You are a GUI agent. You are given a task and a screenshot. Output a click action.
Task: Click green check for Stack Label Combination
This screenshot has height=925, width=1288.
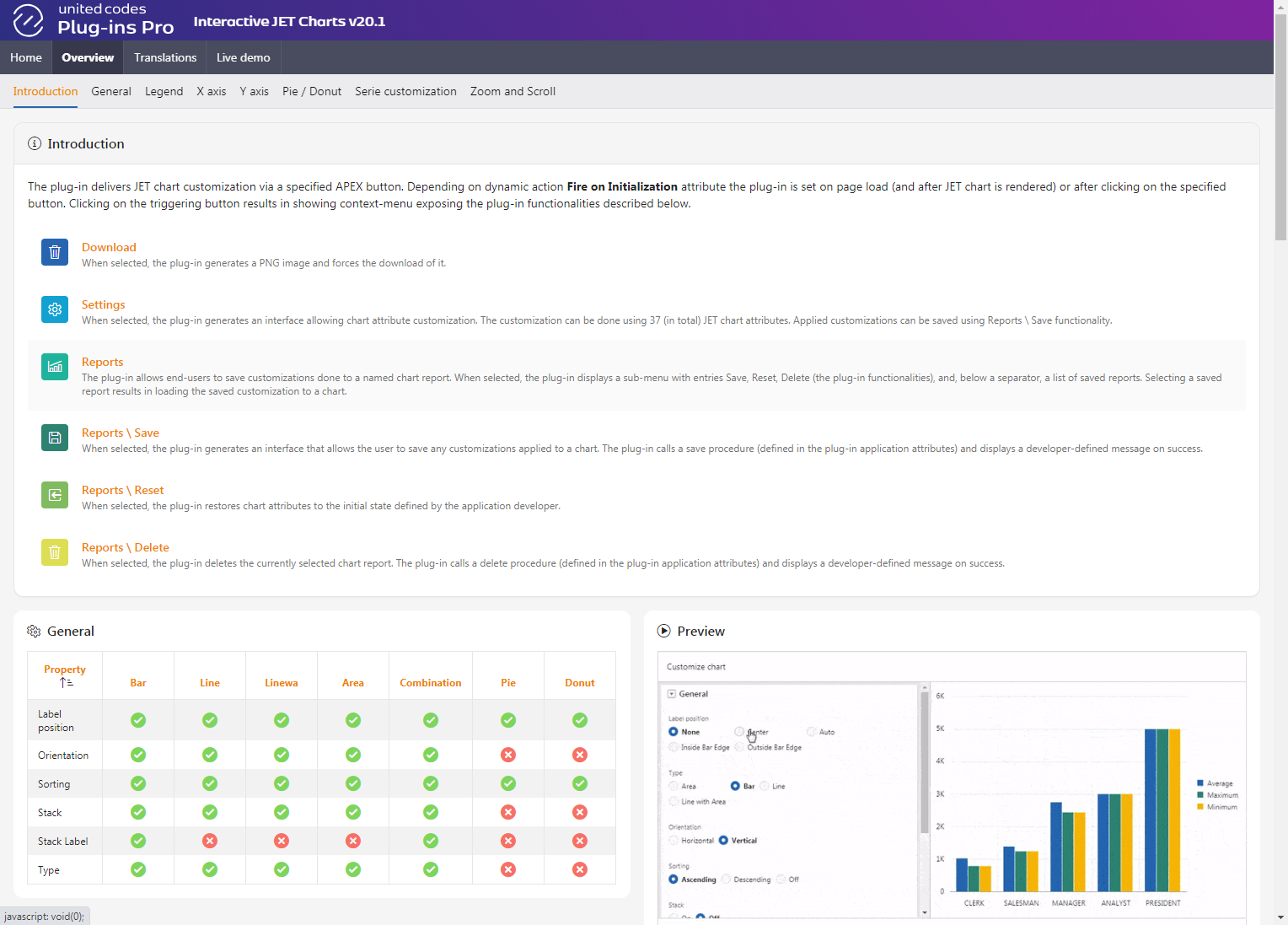tap(431, 841)
